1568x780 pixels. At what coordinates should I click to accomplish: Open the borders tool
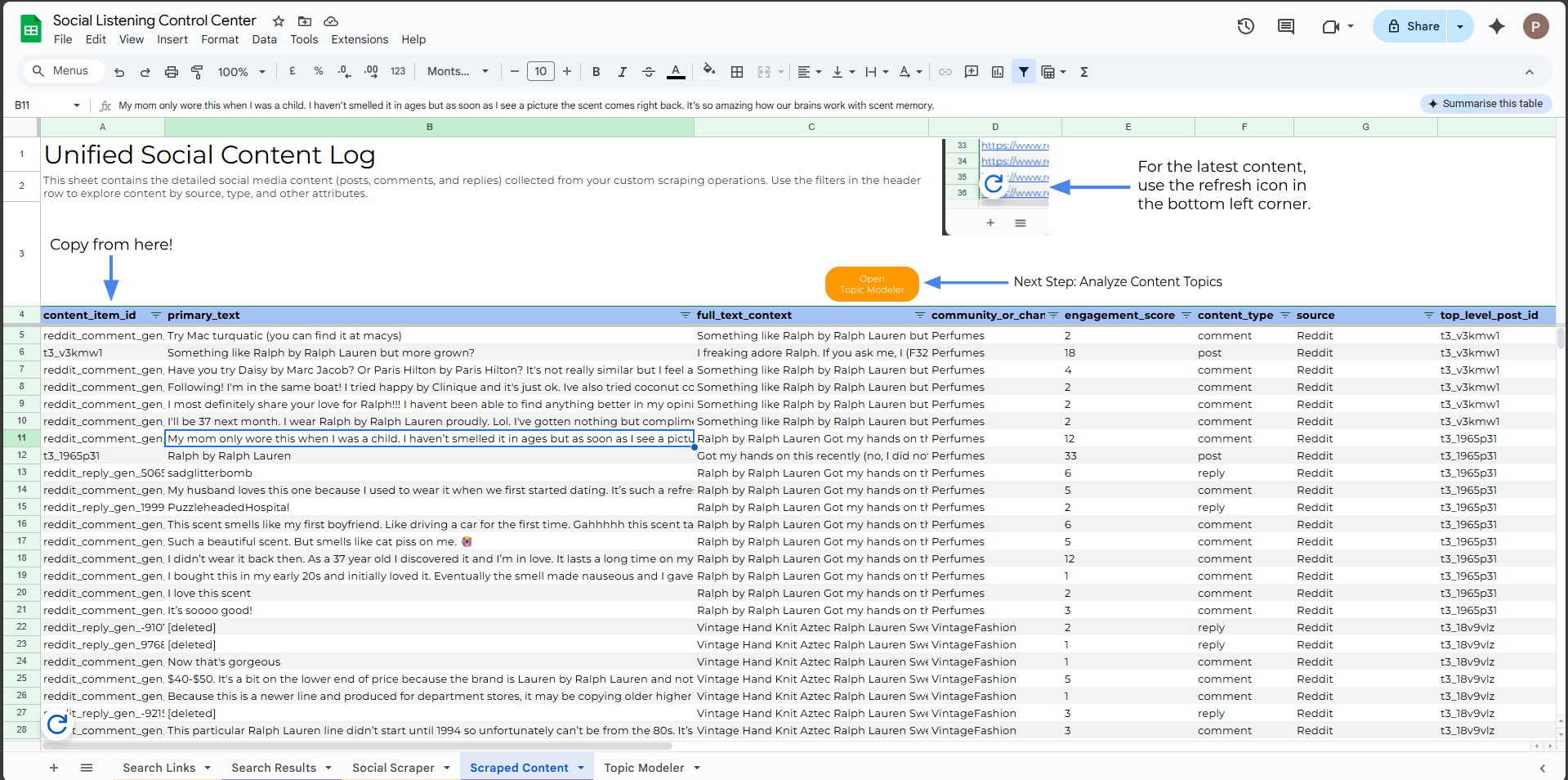[737, 72]
